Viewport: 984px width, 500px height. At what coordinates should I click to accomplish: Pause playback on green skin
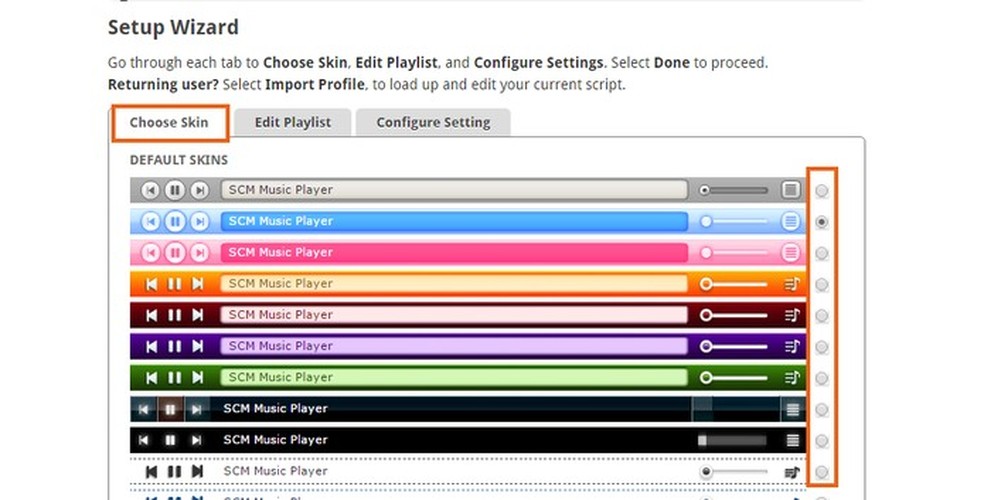coord(174,378)
